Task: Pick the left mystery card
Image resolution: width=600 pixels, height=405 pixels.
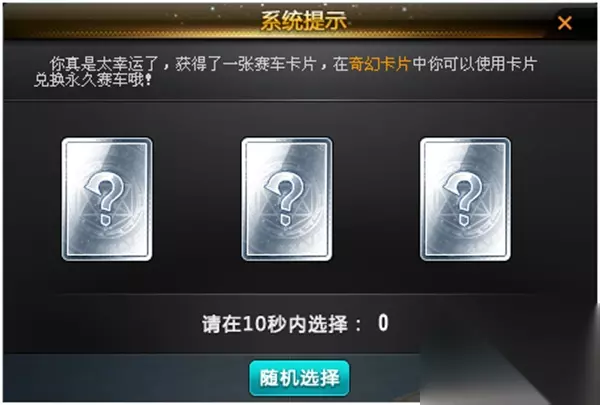Action: point(107,199)
